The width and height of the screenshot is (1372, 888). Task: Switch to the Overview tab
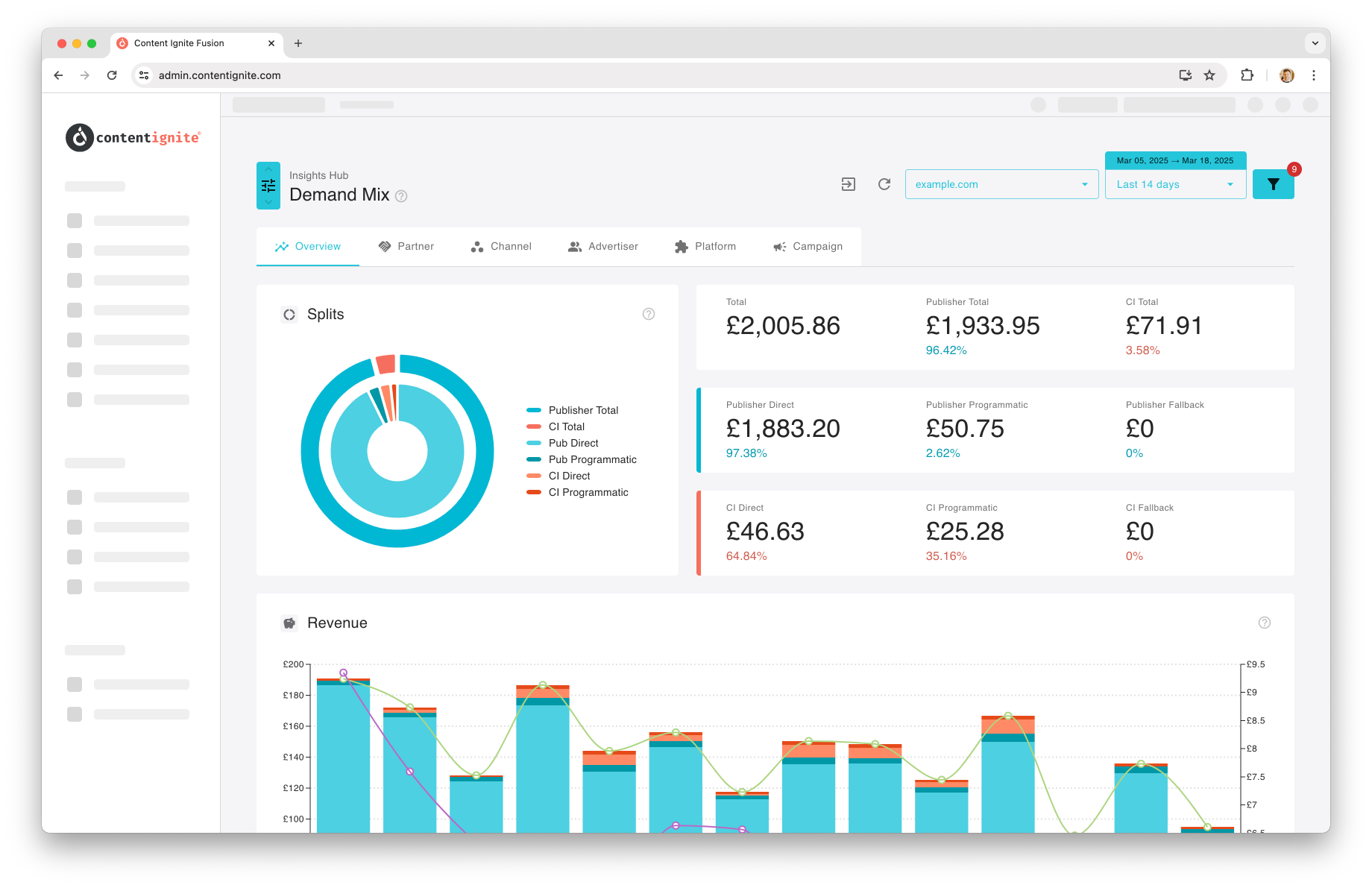pos(308,247)
